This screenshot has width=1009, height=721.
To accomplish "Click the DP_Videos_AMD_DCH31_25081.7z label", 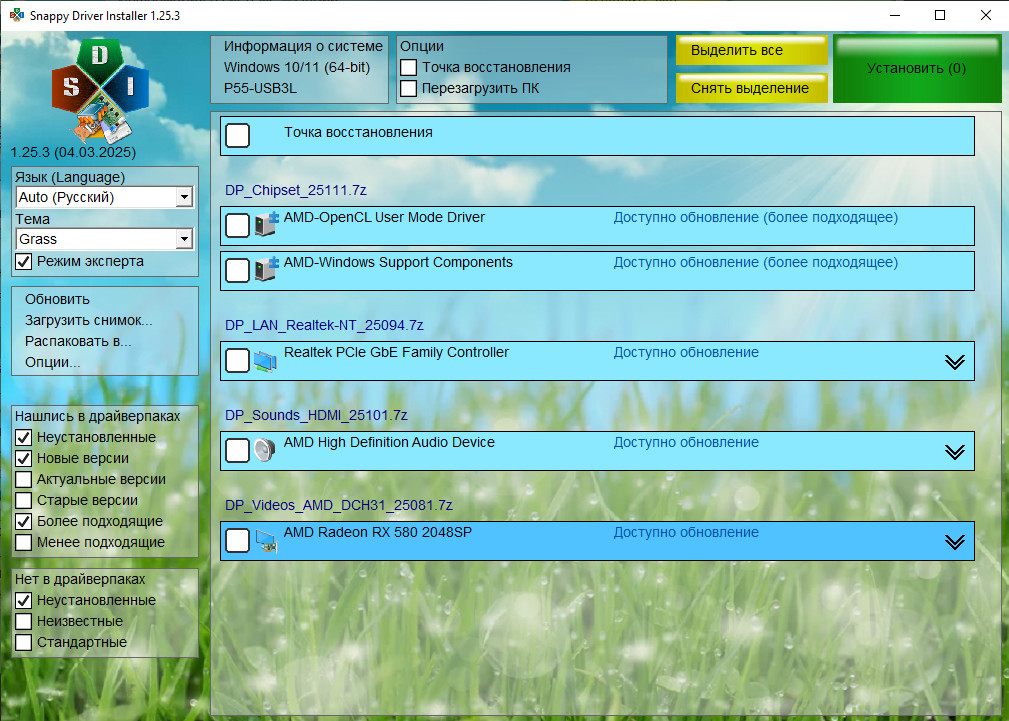I will click(x=338, y=505).
